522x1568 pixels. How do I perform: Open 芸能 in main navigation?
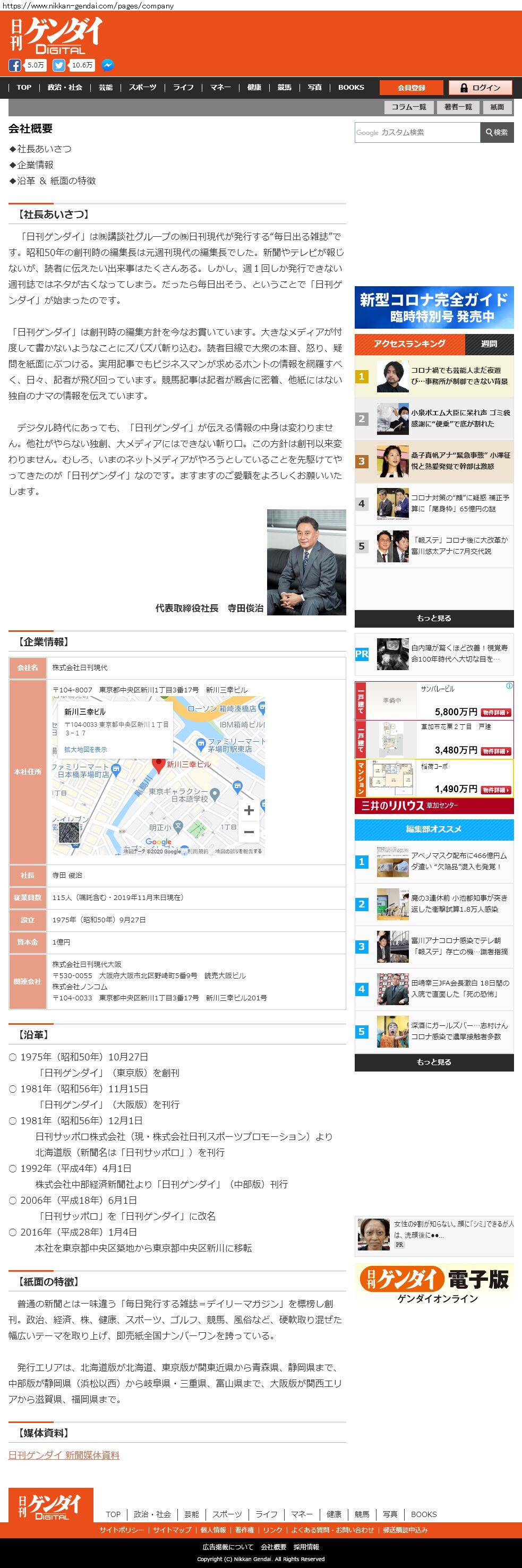point(106,88)
